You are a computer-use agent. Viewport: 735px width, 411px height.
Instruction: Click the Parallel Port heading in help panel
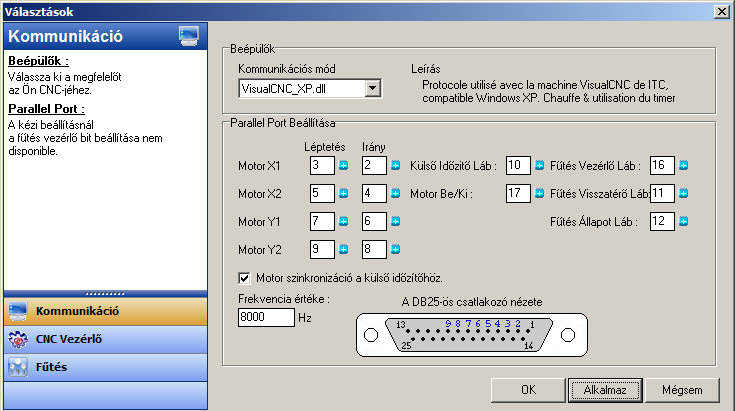tap(46, 109)
